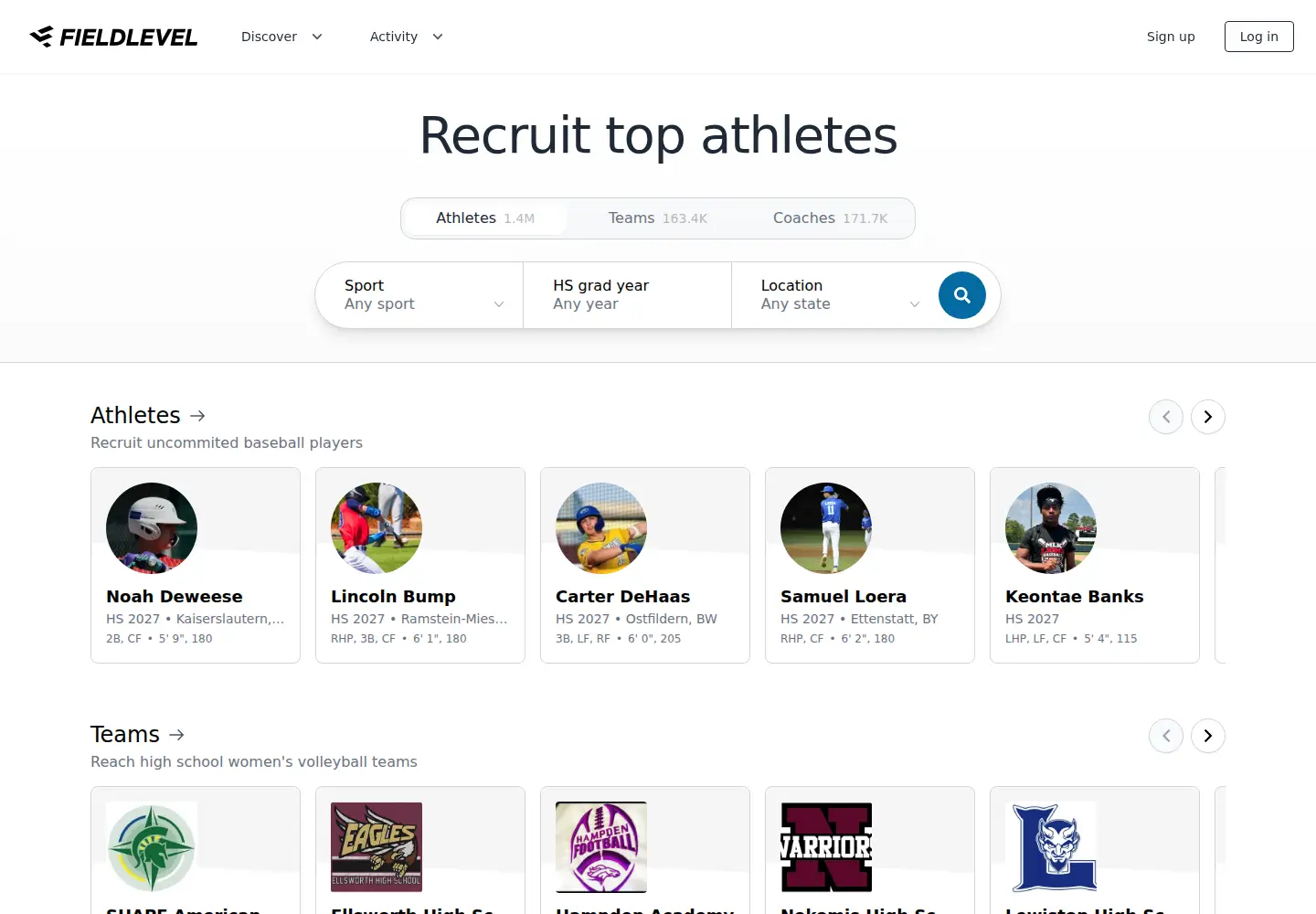Screen dimensions: 1316x914
Task: Open the green spartan team logo
Action: (152, 847)
